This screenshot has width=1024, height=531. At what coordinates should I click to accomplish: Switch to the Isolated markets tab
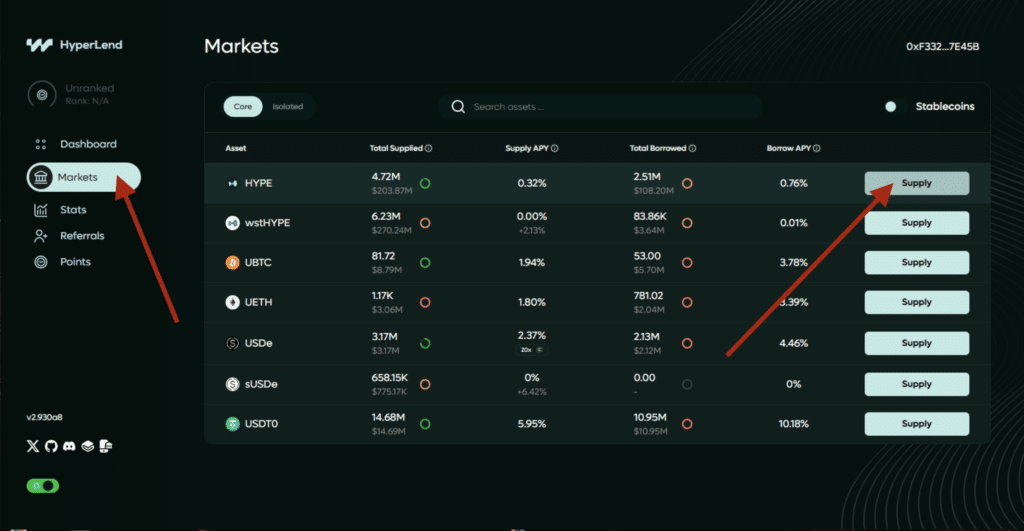287,106
